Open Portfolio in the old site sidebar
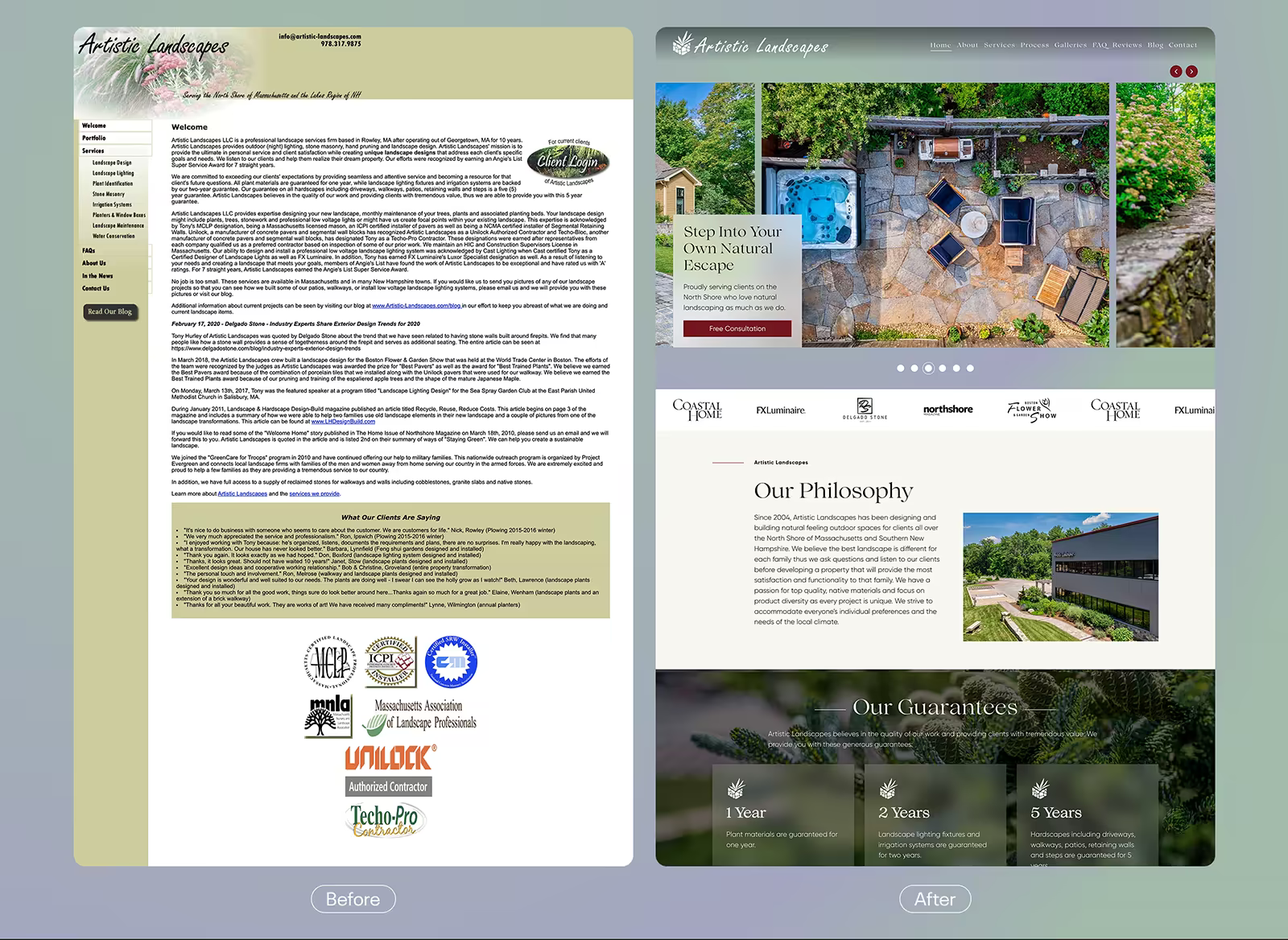This screenshot has width=1288, height=940. 115,138
